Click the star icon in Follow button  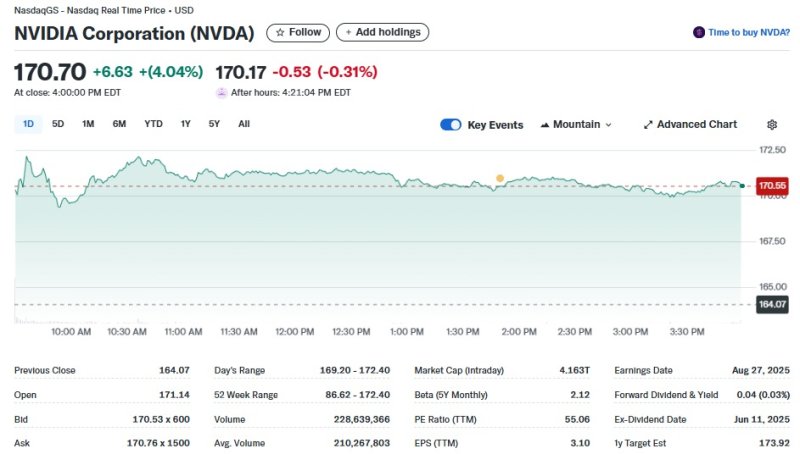tap(280, 32)
